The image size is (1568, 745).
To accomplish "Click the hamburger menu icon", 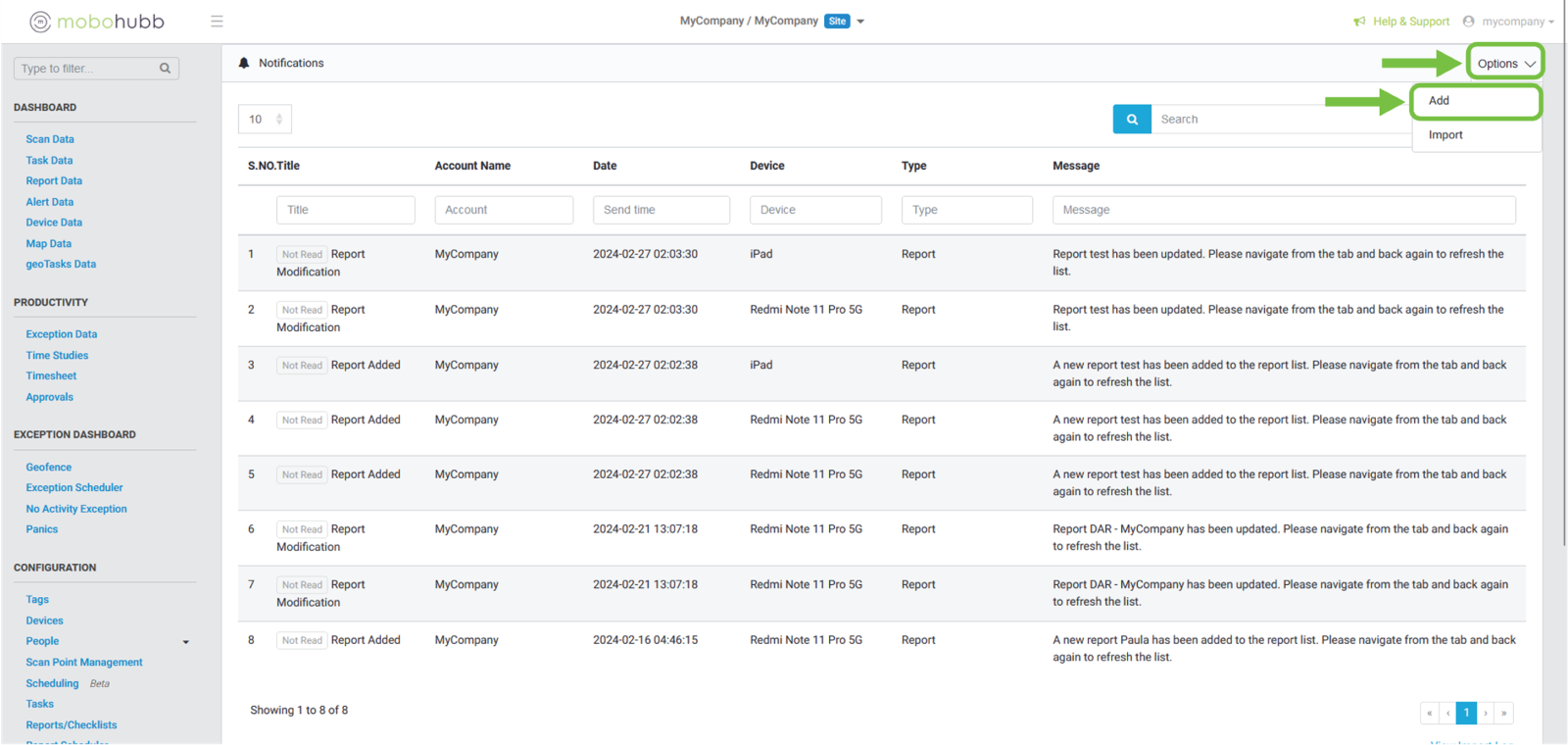I will coord(217,22).
